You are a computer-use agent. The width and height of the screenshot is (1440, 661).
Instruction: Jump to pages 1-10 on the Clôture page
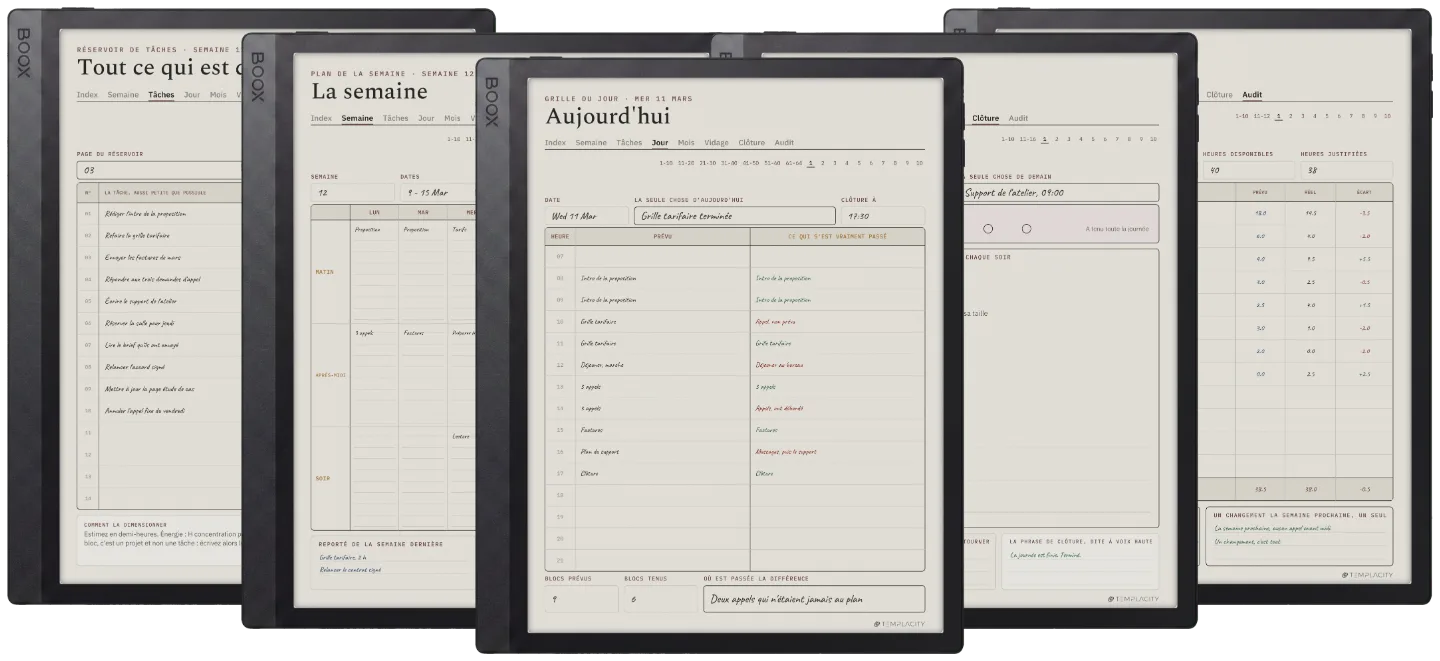pos(1010,139)
